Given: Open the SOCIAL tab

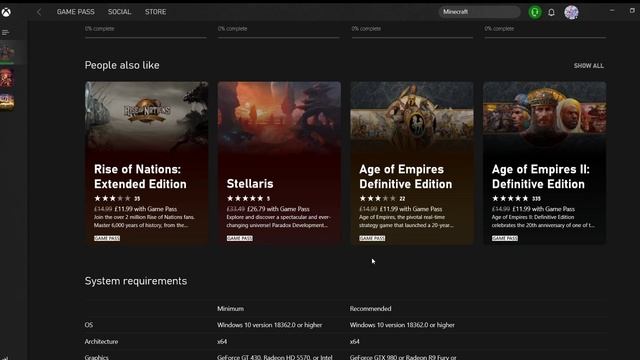Looking at the screenshot, I should pyautogui.click(x=119, y=12).
